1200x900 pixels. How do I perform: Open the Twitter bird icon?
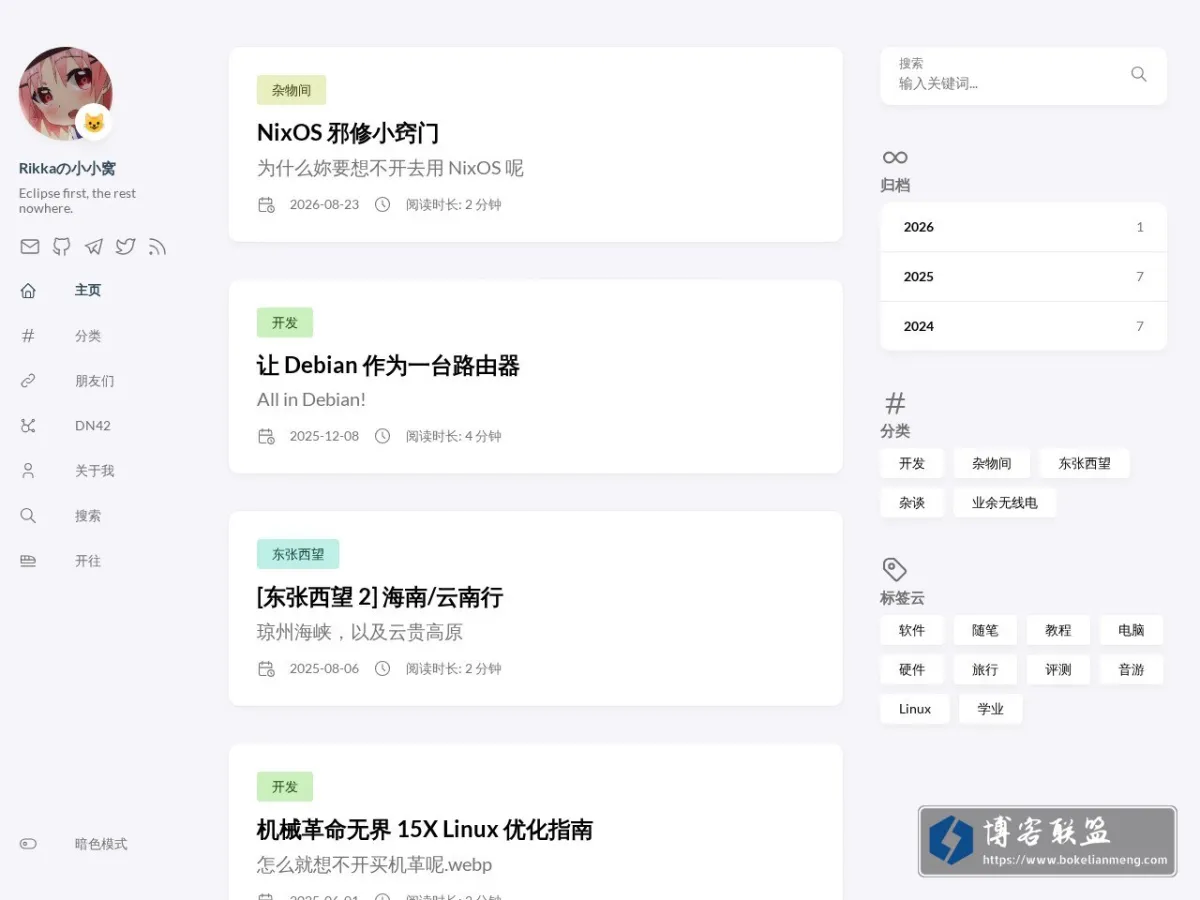pos(125,246)
